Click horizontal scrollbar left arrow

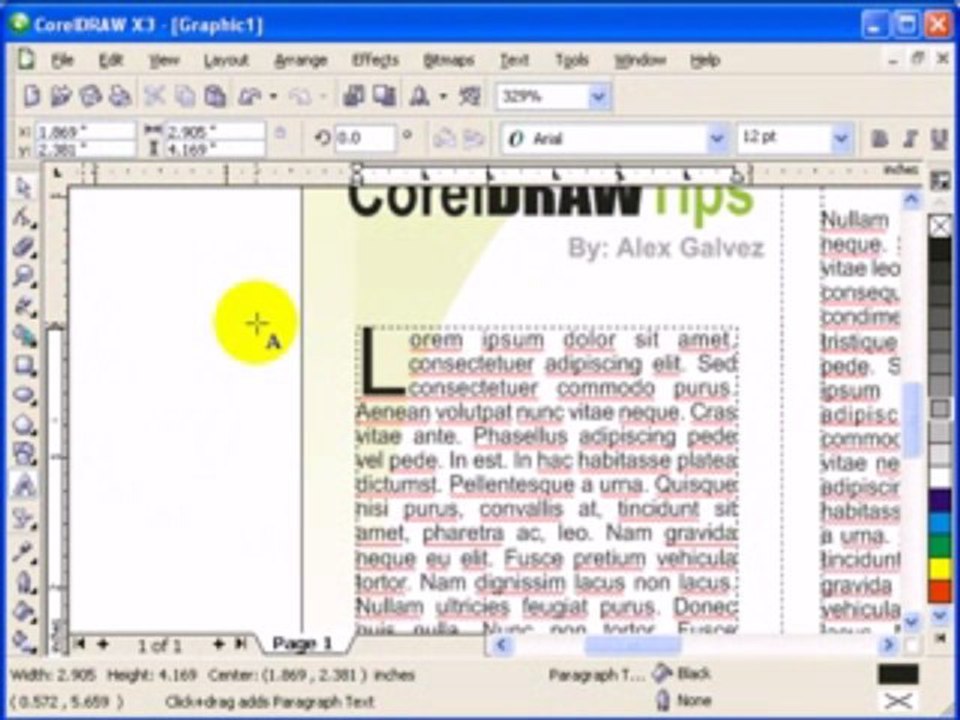[x=502, y=645]
